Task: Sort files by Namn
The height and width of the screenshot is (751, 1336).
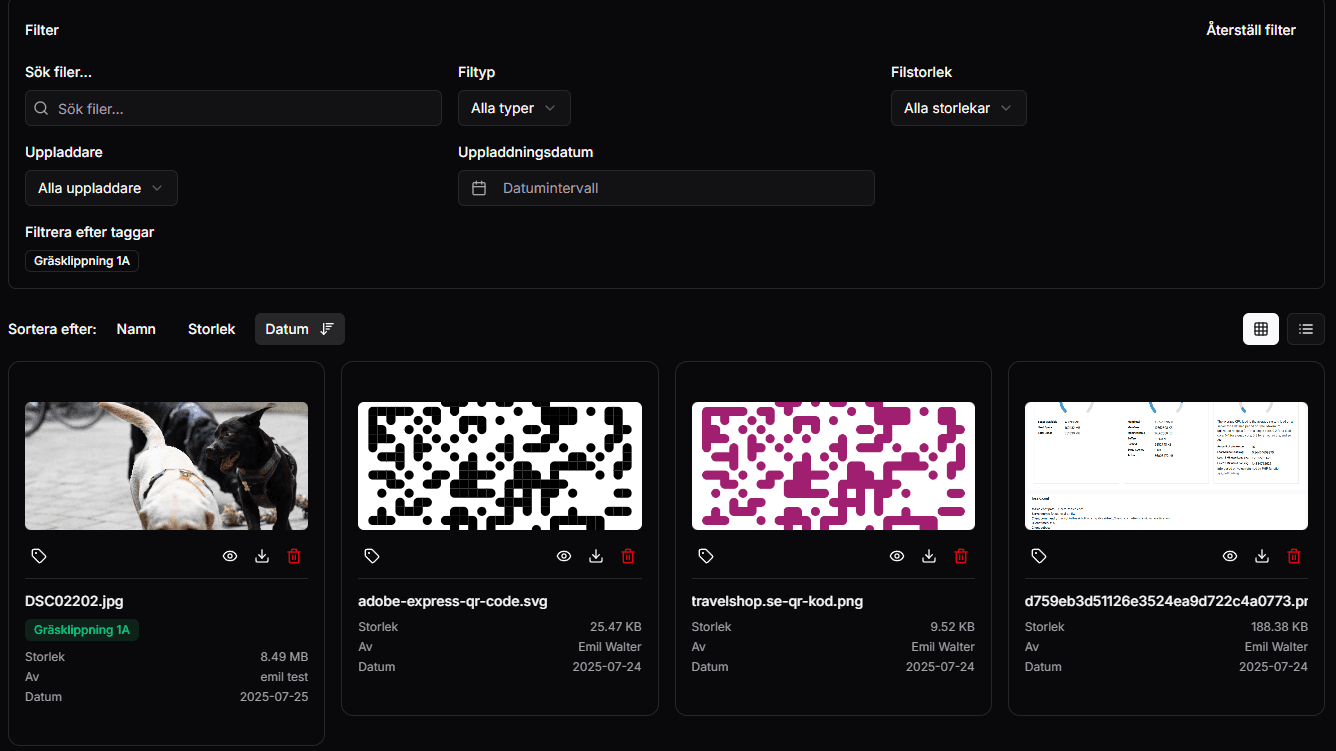Action: tap(136, 329)
